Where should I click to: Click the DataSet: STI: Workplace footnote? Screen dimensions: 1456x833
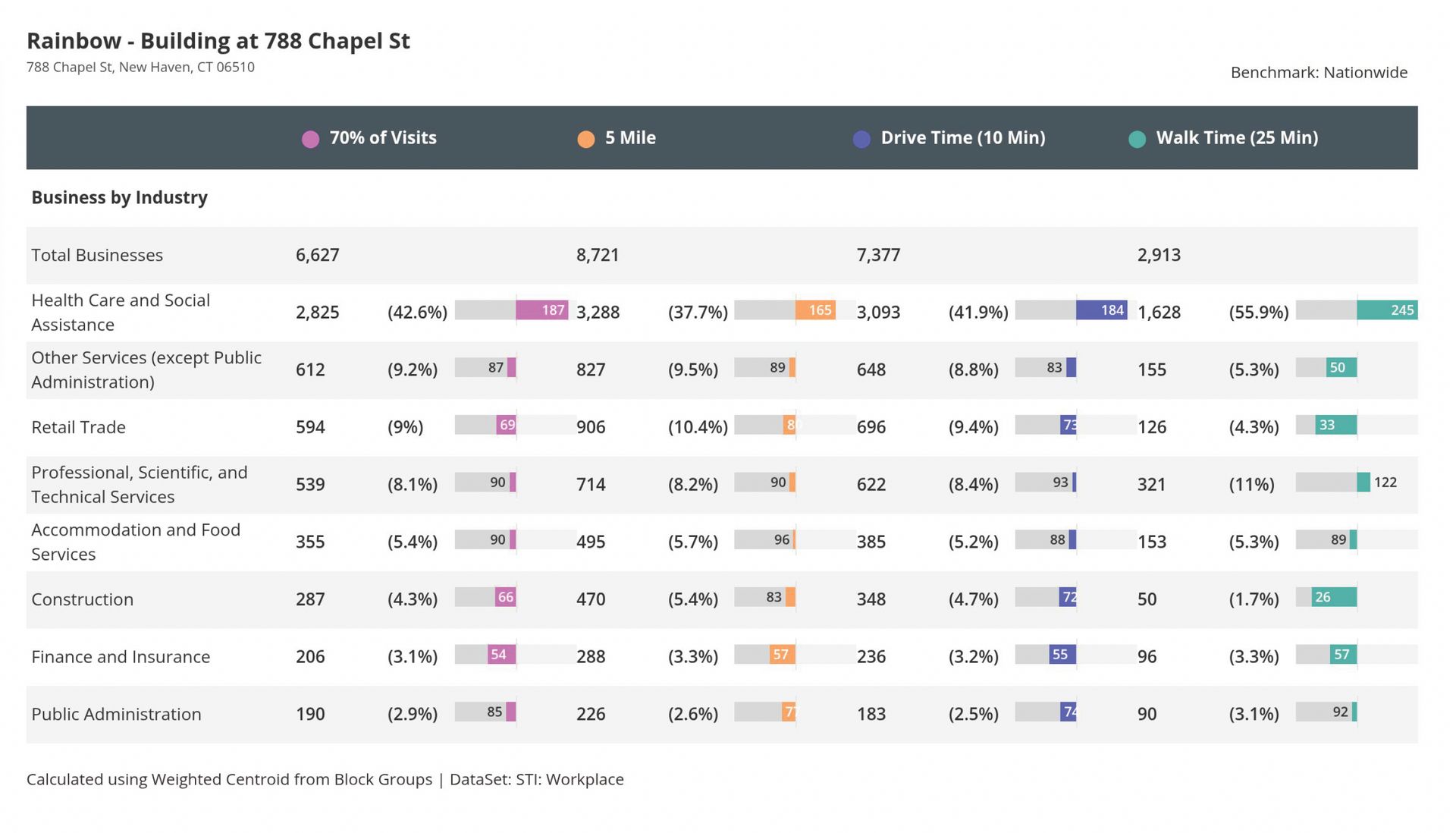[x=536, y=779]
